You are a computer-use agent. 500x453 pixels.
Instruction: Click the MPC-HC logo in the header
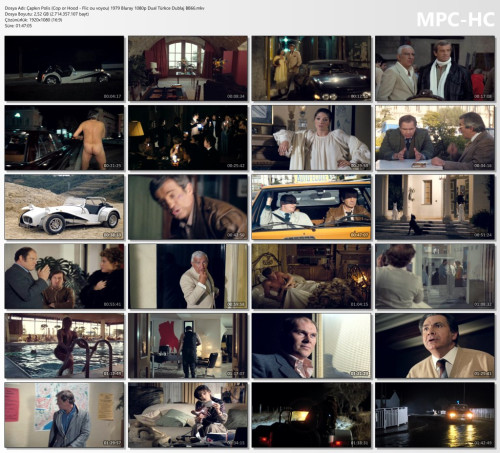[455, 19]
